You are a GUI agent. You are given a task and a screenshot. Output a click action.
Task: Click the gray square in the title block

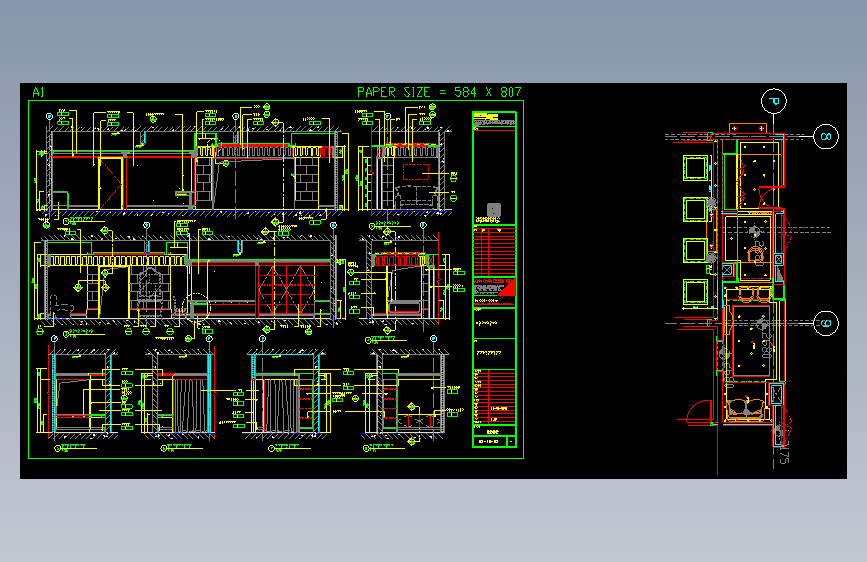(x=494, y=210)
